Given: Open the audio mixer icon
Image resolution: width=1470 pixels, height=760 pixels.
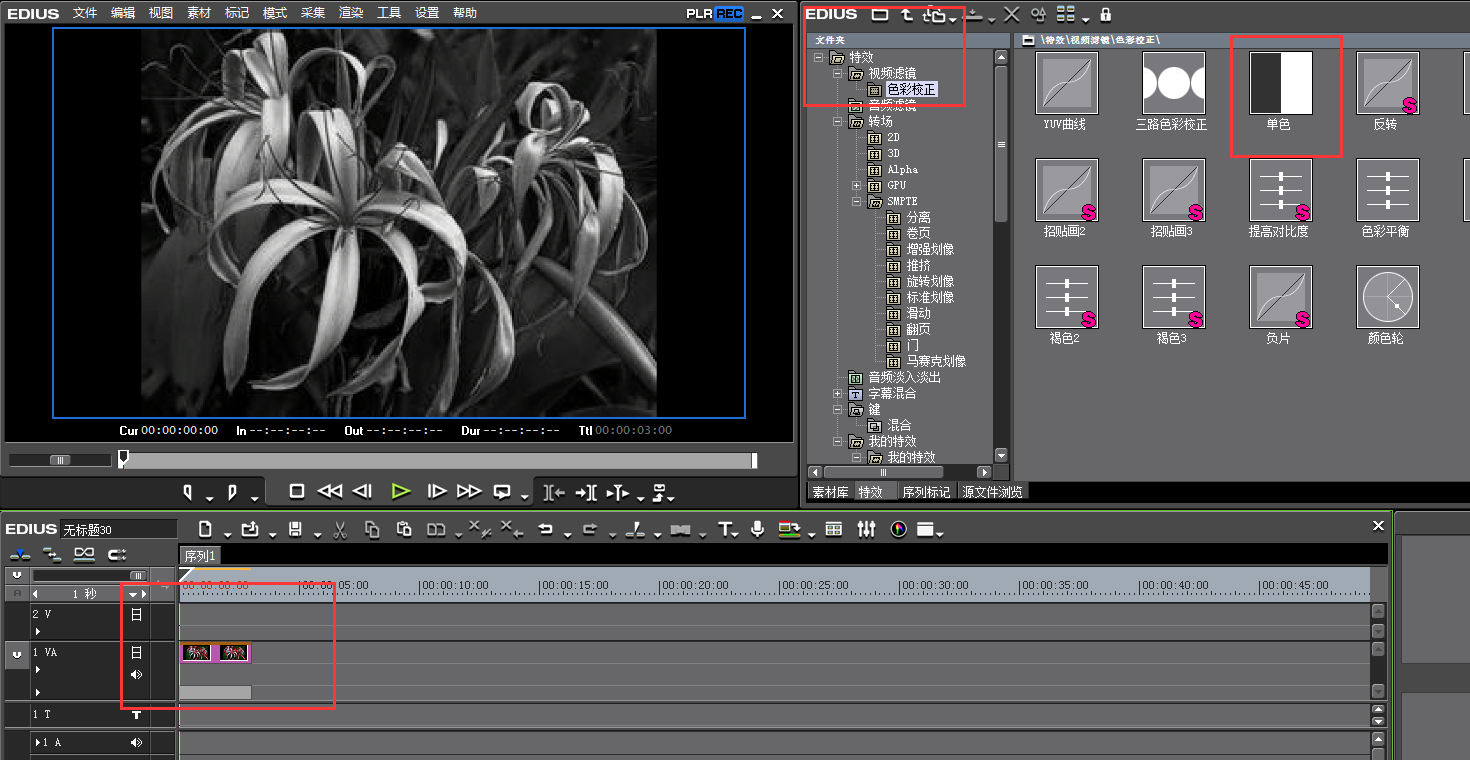Looking at the screenshot, I should coord(866,529).
